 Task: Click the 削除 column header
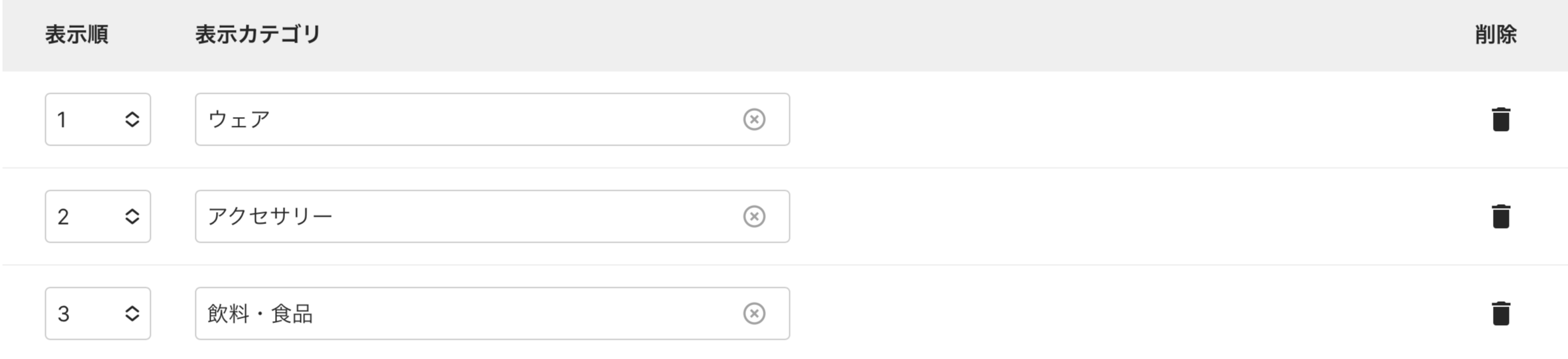pos(1496,35)
